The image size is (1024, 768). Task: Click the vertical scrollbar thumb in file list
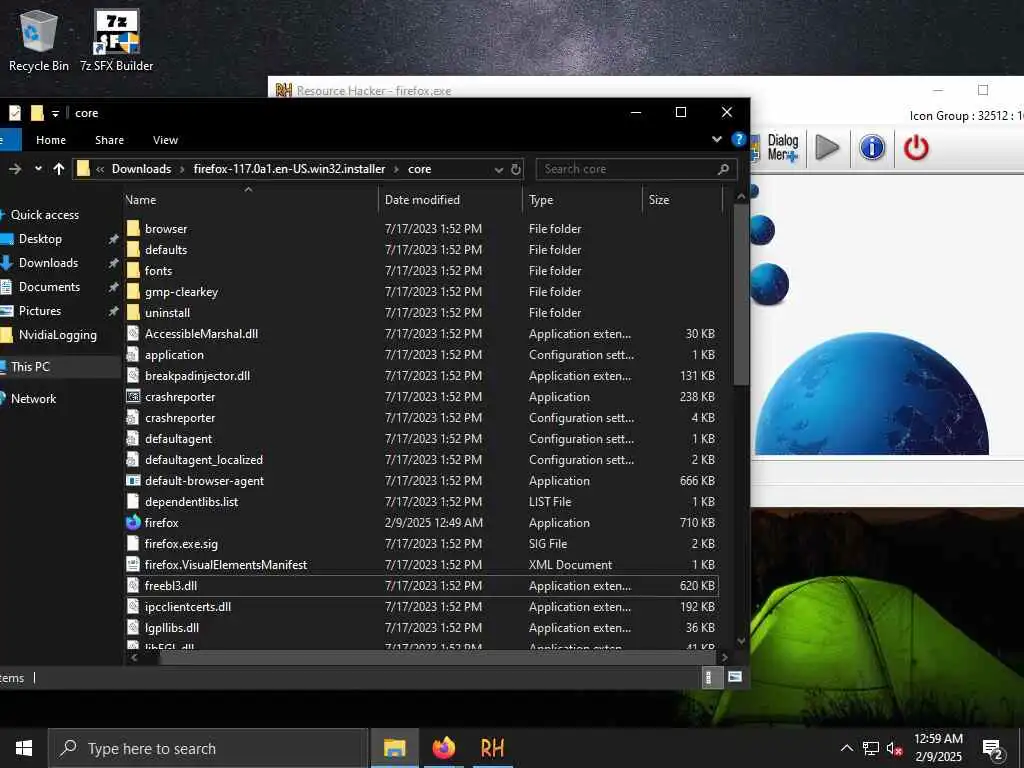click(x=741, y=294)
